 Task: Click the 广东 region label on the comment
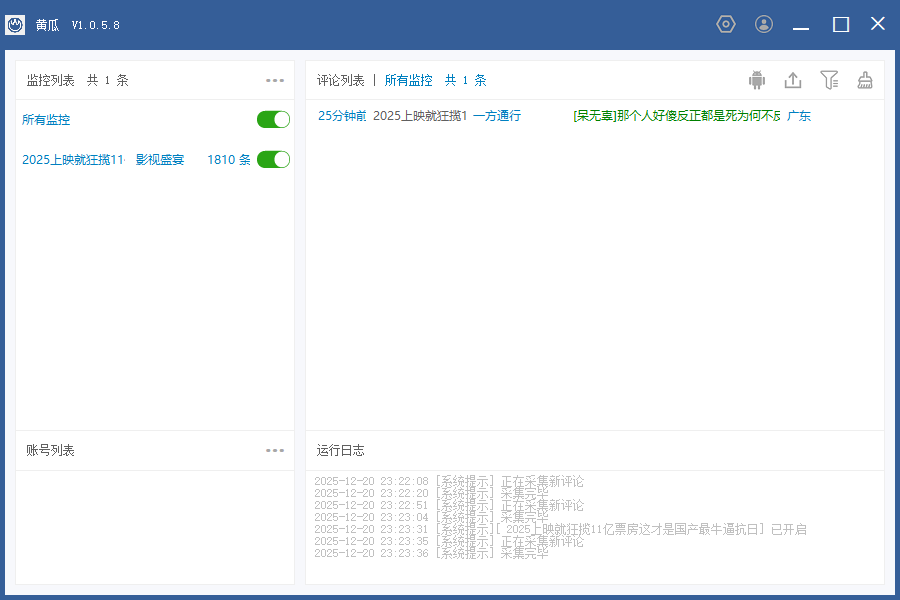coord(798,116)
